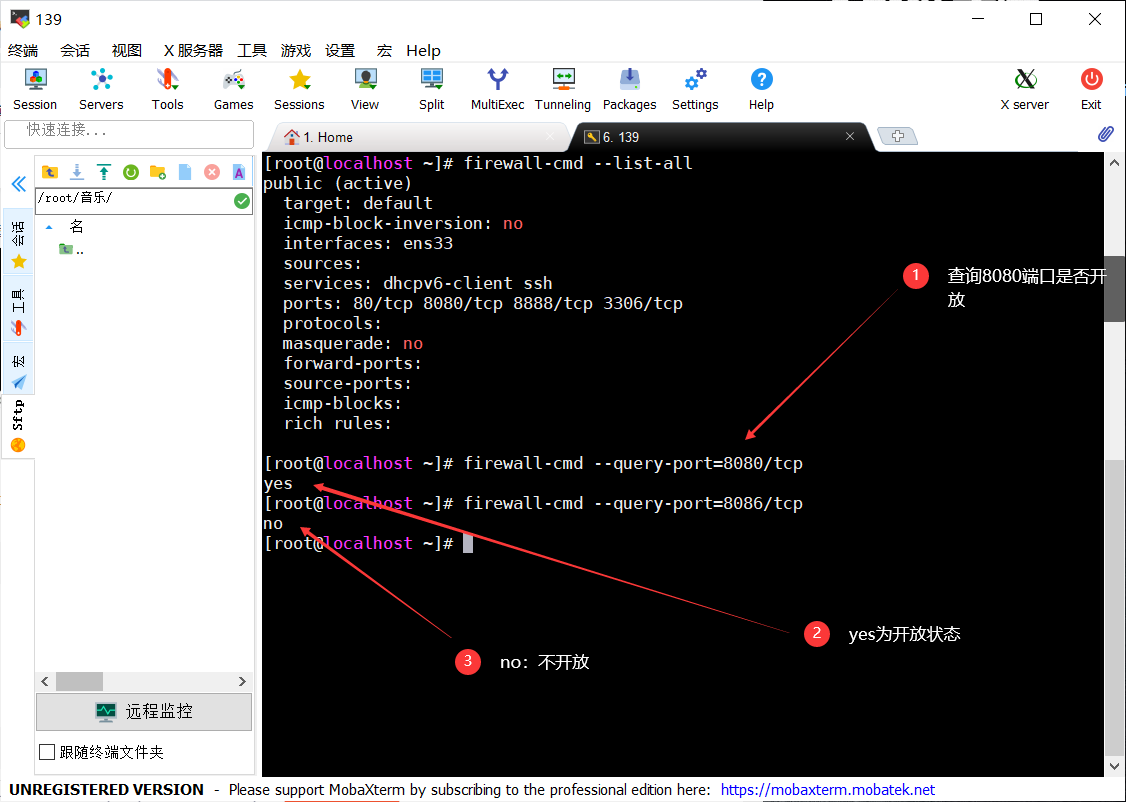Image resolution: width=1126 pixels, height=802 pixels.
Task: Enable the 跟随终端文件夹 checkbox
Action: pos(46,751)
